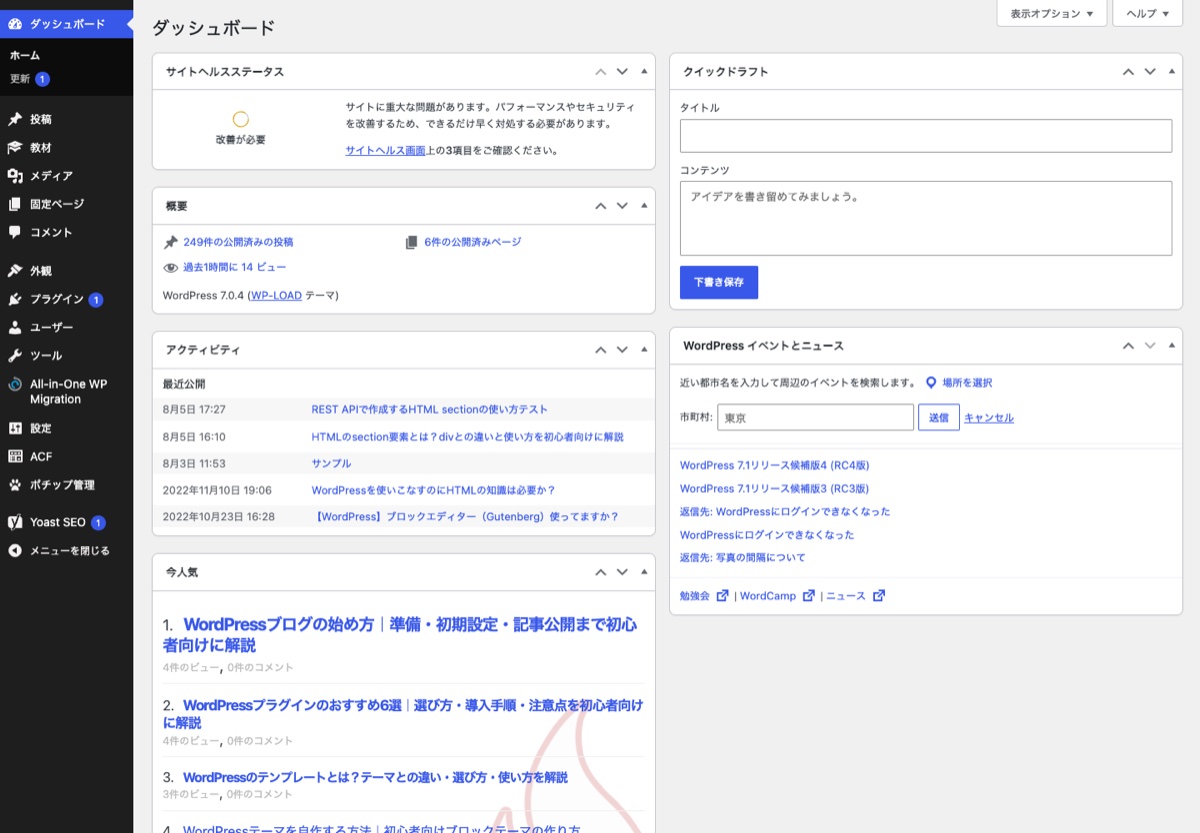
Task: Move WordPress イベントとニュース widget up
Action: tap(1128, 345)
